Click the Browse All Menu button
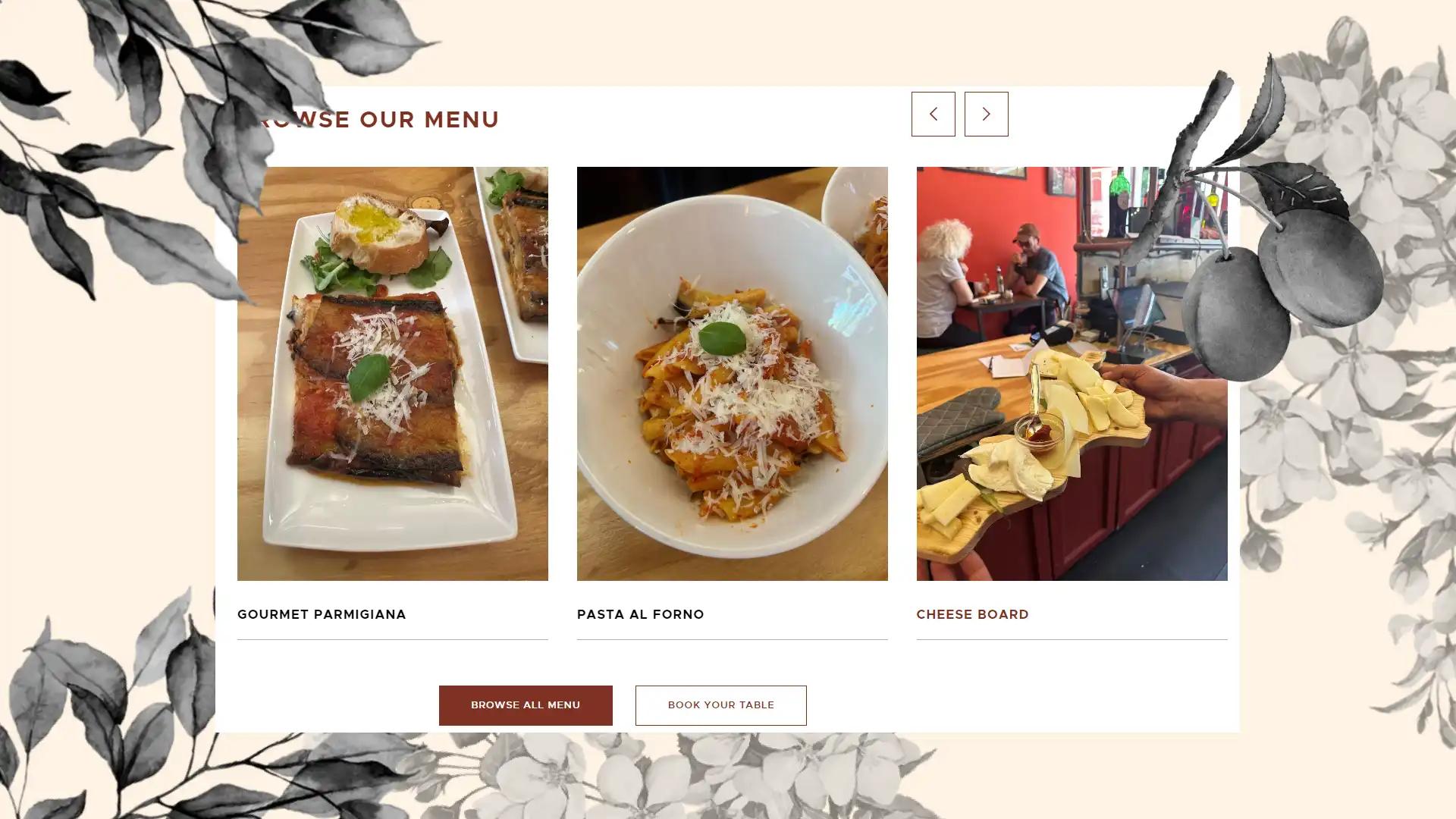This screenshot has height=819, width=1456. (526, 705)
